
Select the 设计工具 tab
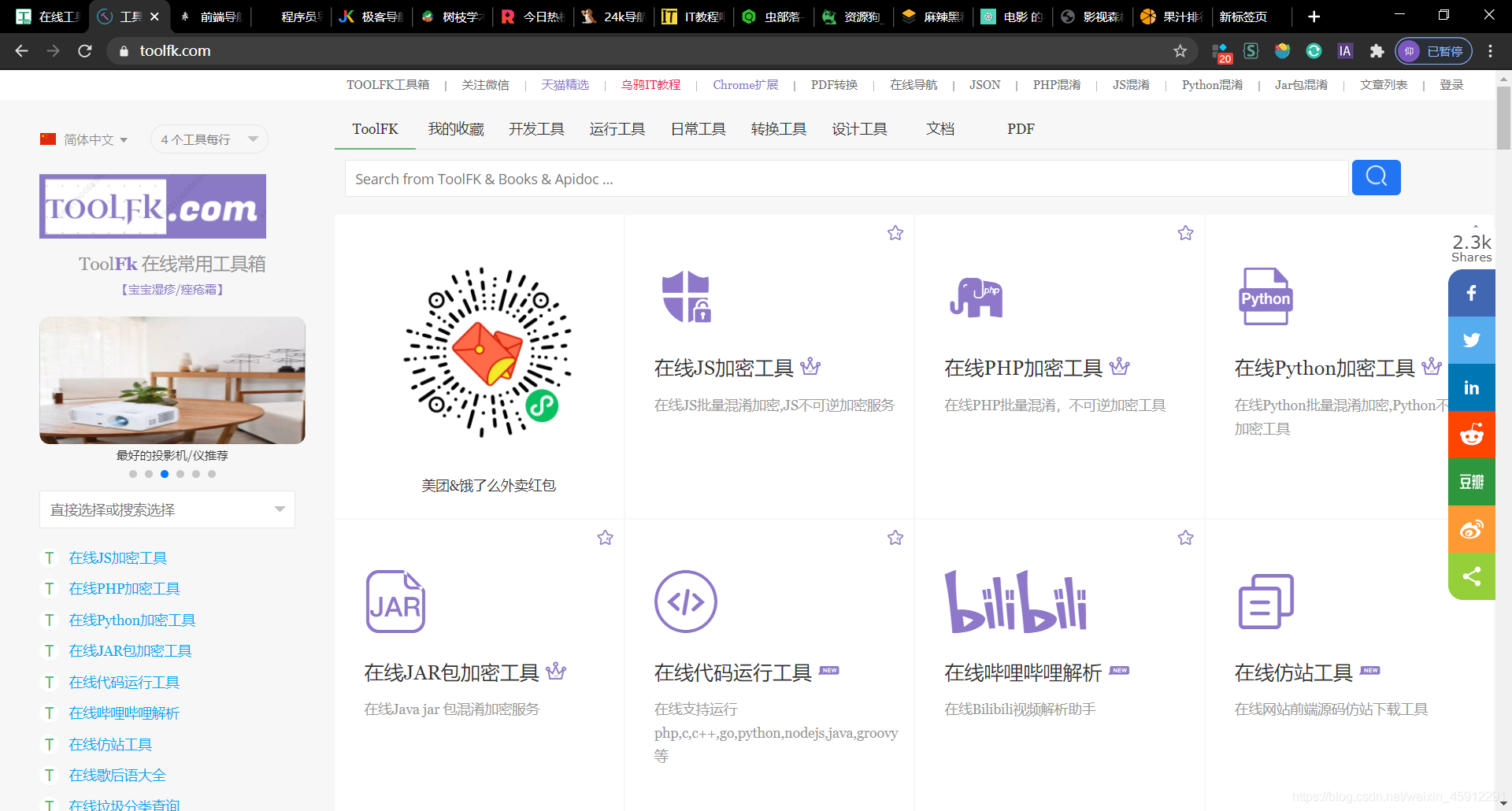click(x=859, y=129)
